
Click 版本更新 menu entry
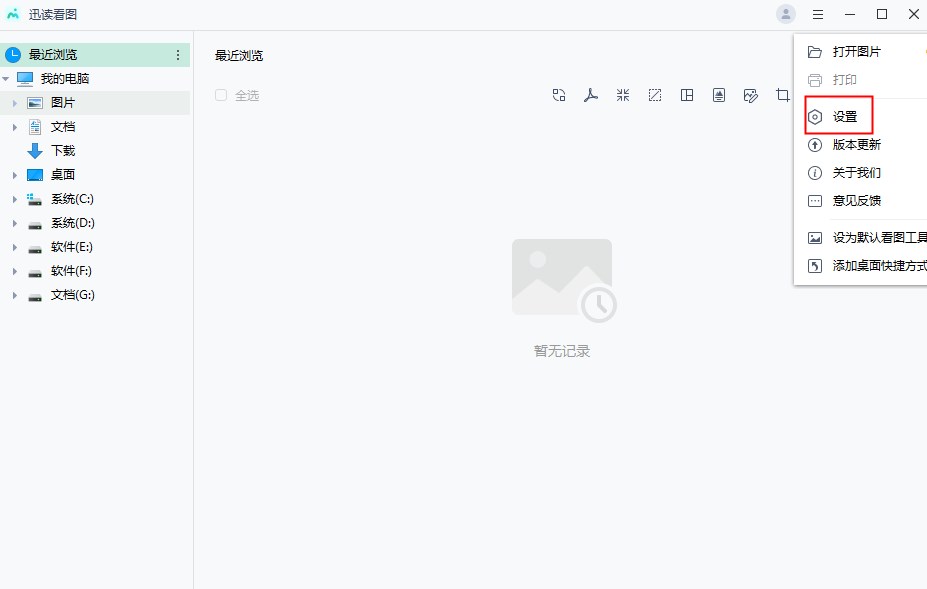point(856,145)
